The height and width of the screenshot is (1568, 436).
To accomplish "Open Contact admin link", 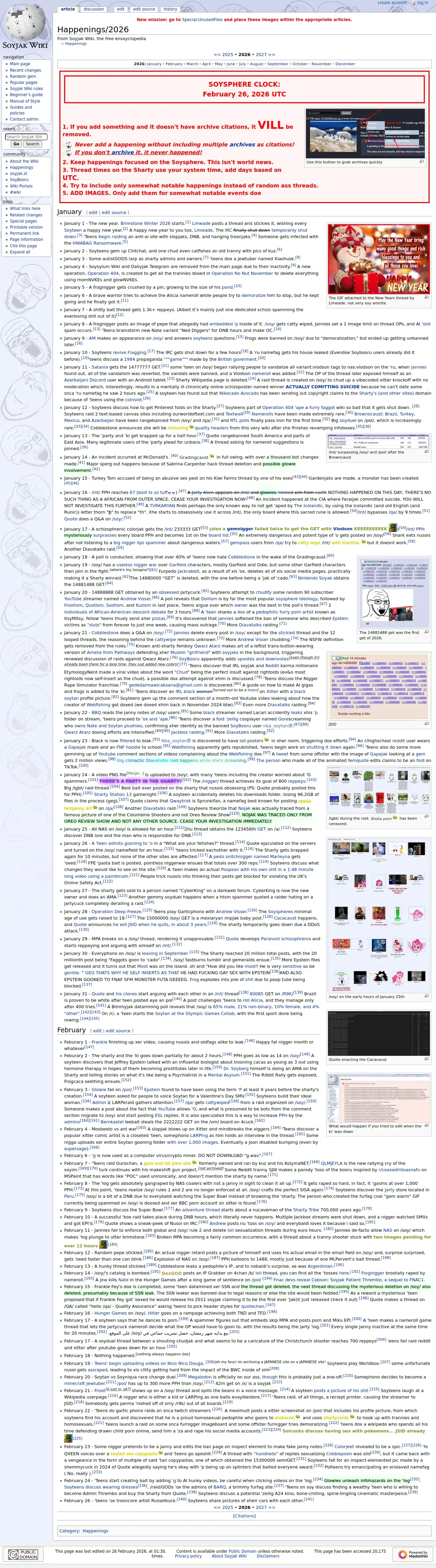I will tap(24, 119).
